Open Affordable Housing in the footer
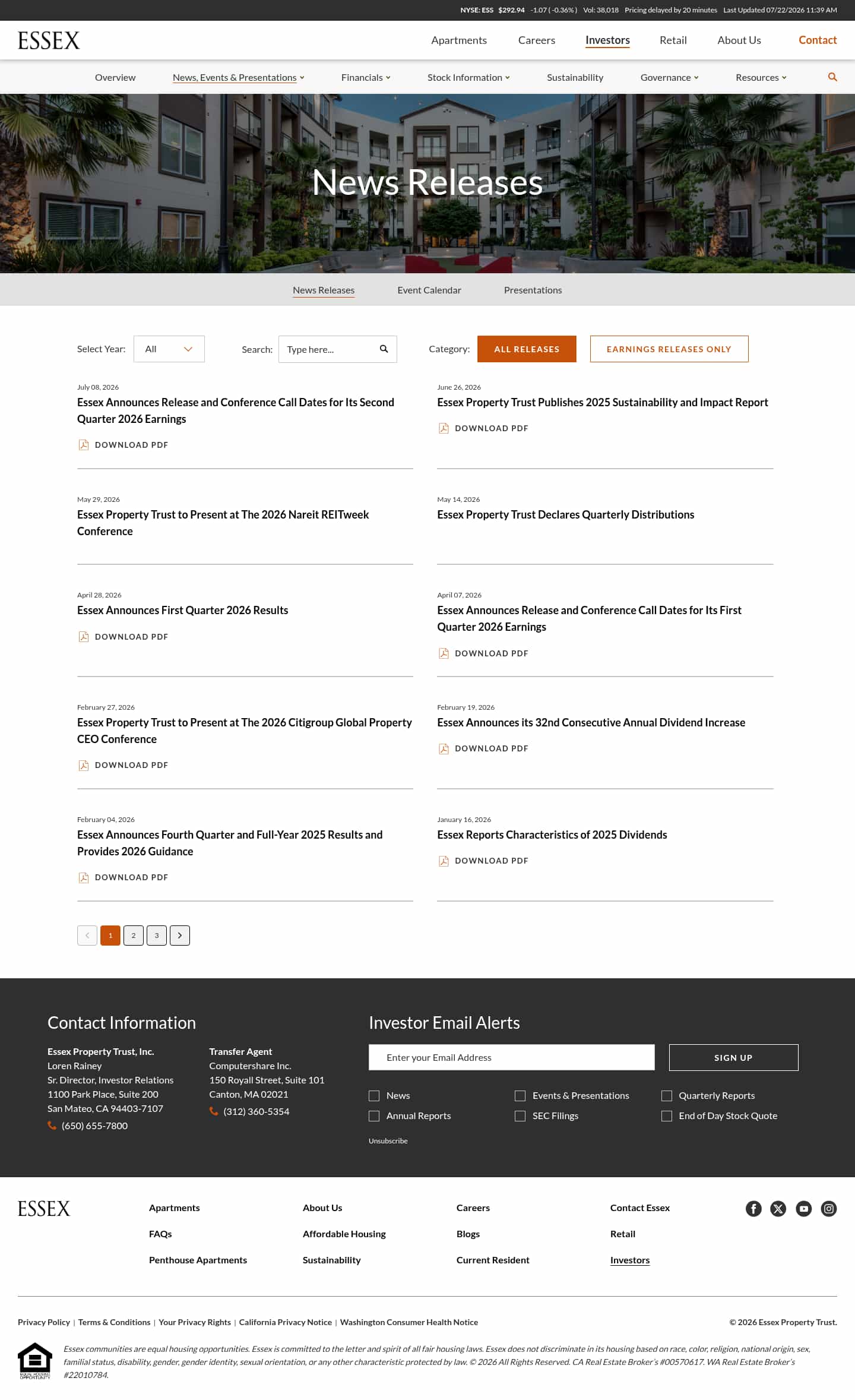 344,1234
